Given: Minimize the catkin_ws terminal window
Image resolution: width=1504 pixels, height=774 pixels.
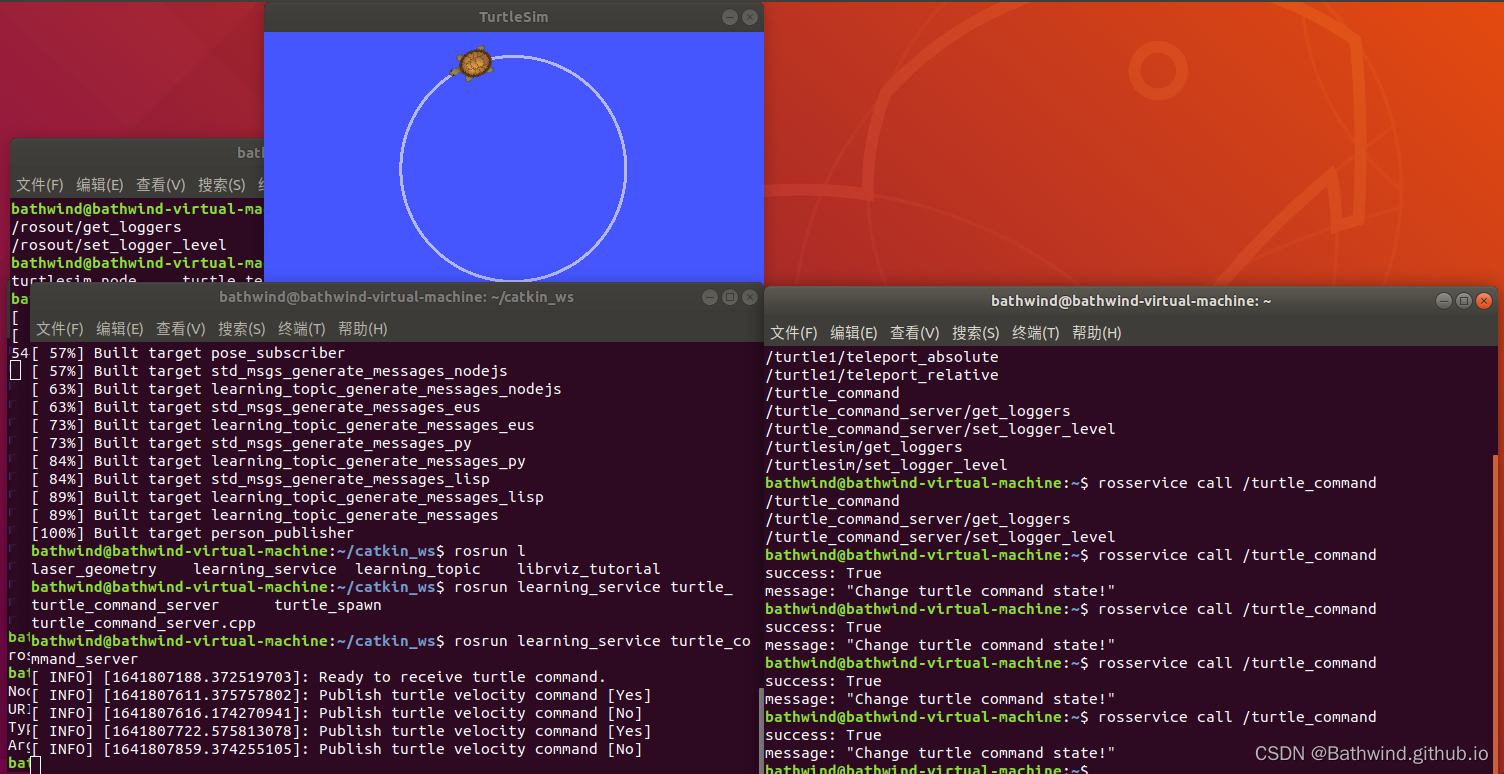Looking at the screenshot, I should [709, 297].
